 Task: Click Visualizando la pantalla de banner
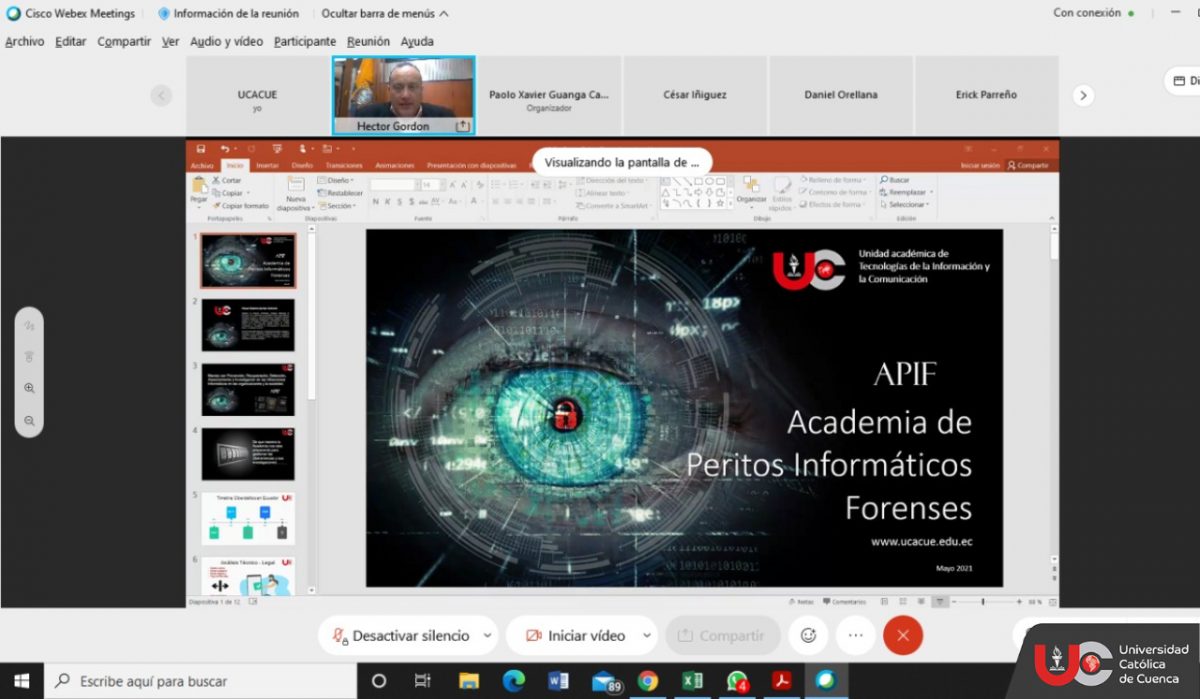[x=622, y=161]
